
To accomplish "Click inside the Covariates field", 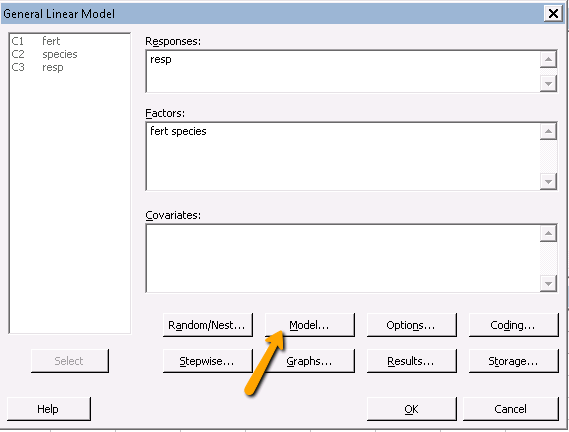I will pos(343,258).
